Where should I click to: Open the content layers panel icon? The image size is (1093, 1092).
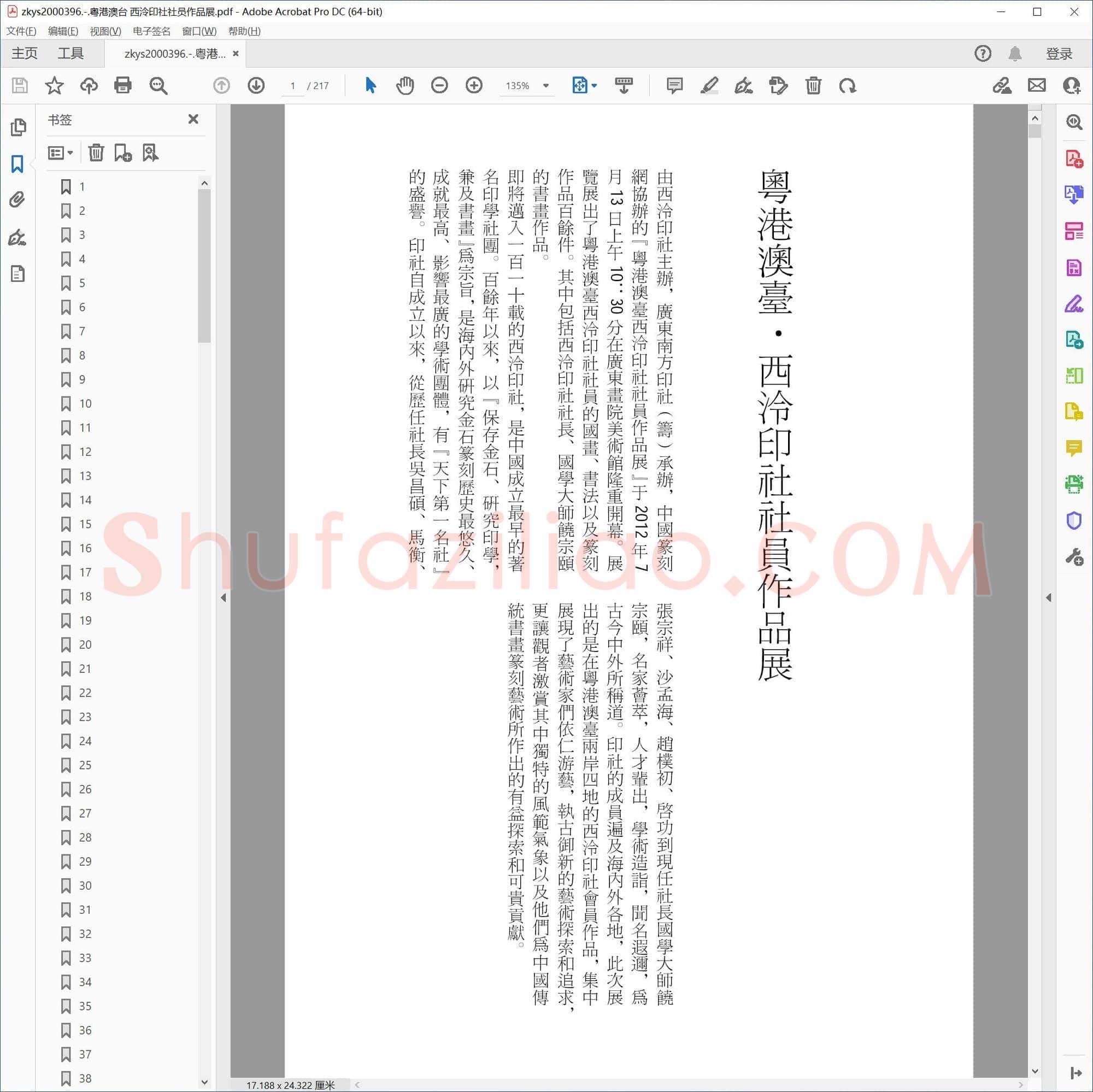click(17, 274)
